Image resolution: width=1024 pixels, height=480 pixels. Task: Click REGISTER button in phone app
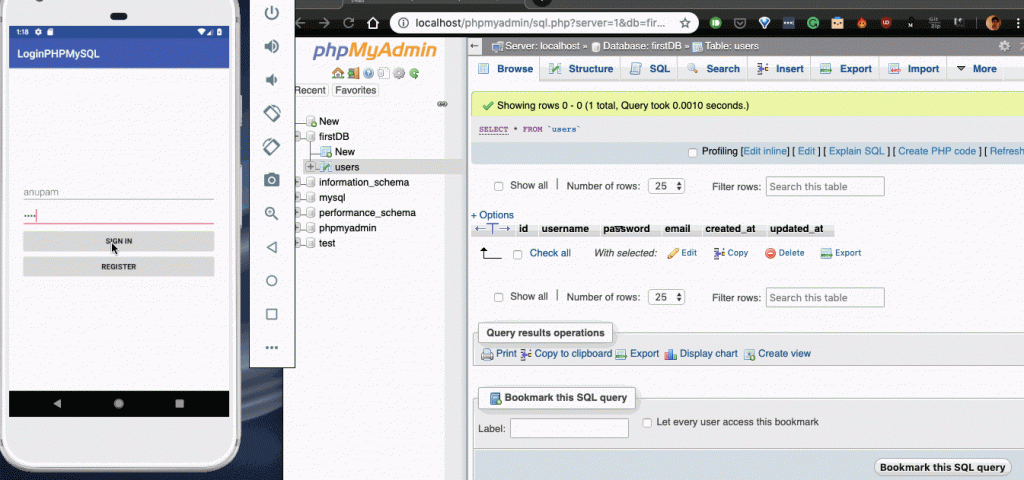pos(119,266)
